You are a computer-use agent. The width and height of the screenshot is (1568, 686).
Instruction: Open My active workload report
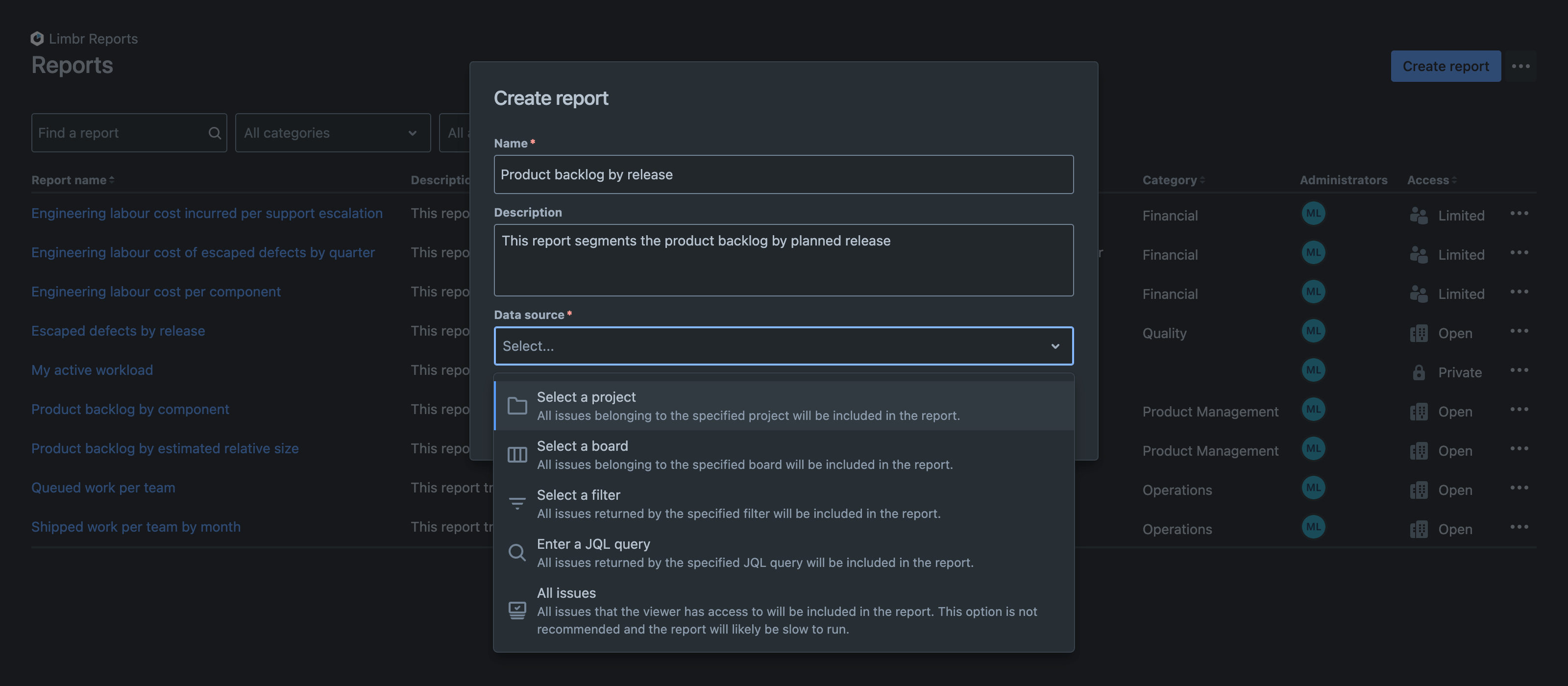click(x=92, y=370)
